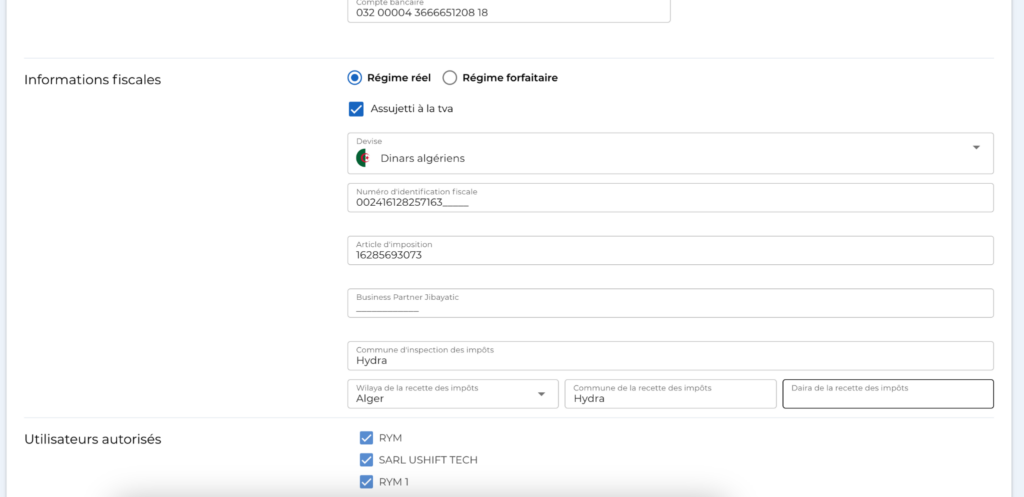Click the Wilaya dropdown arrow icon
The image size is (1024, 497).
(x=541, y=394)
